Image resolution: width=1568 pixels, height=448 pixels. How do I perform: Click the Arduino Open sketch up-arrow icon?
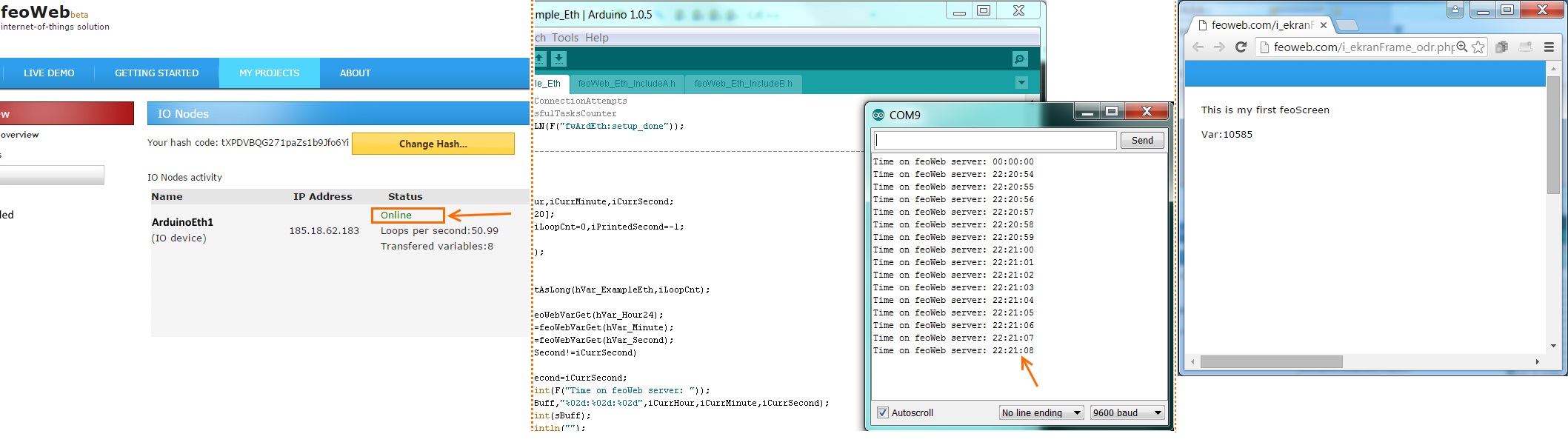click(540, 58)
